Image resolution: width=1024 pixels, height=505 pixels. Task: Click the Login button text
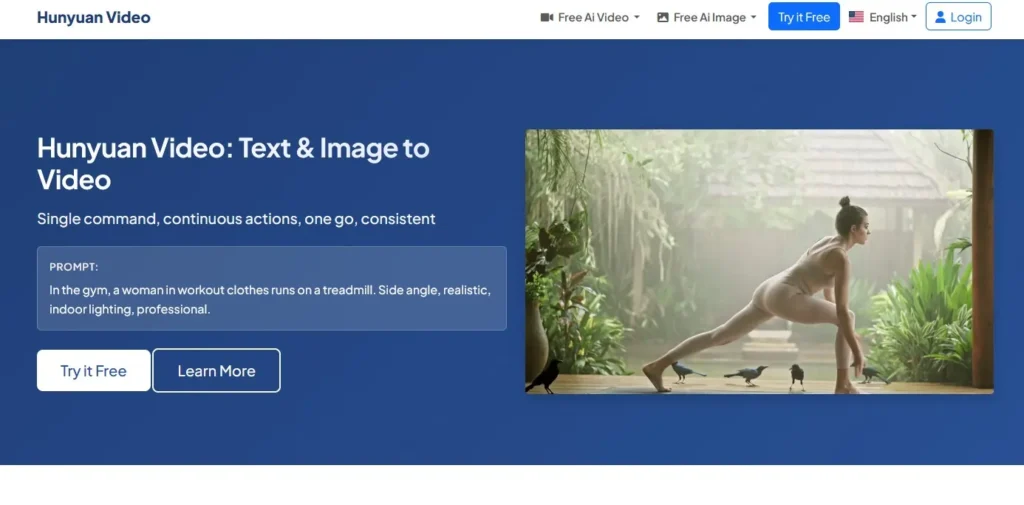tap(966, 18)
